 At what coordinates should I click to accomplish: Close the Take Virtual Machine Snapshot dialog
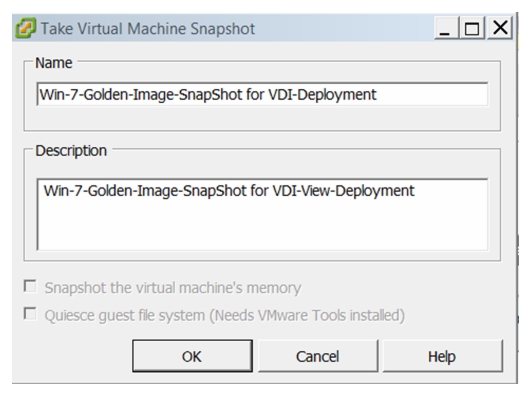tap(500, 28)
